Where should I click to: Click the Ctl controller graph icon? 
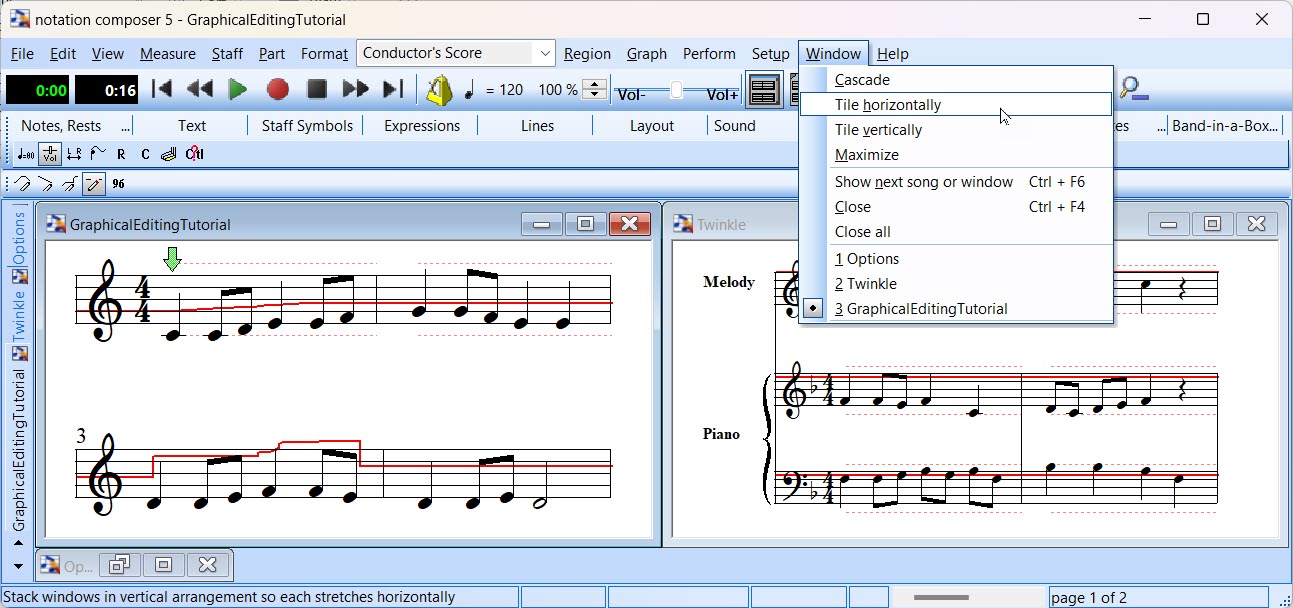194,154
